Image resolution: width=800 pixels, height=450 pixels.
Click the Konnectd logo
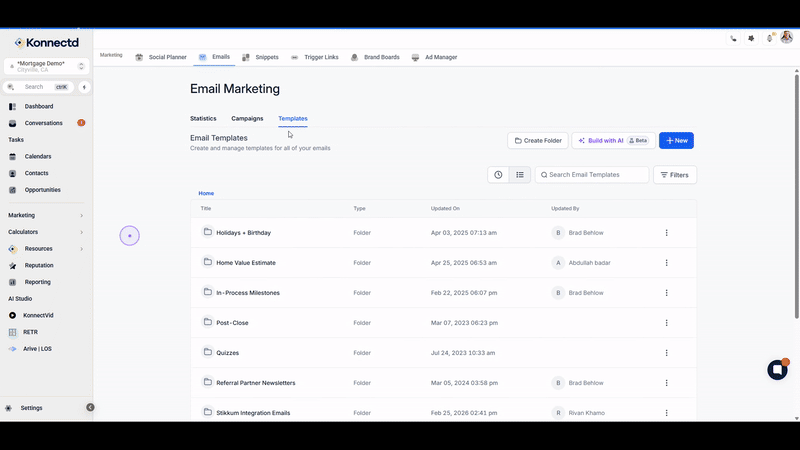46,42
